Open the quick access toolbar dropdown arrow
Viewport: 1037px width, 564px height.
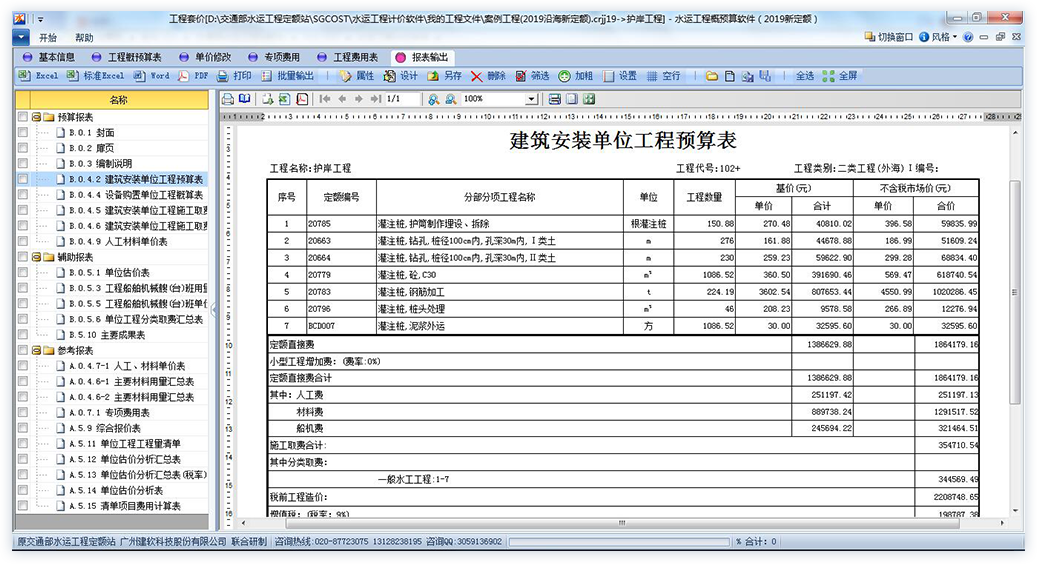pos(40,19)
